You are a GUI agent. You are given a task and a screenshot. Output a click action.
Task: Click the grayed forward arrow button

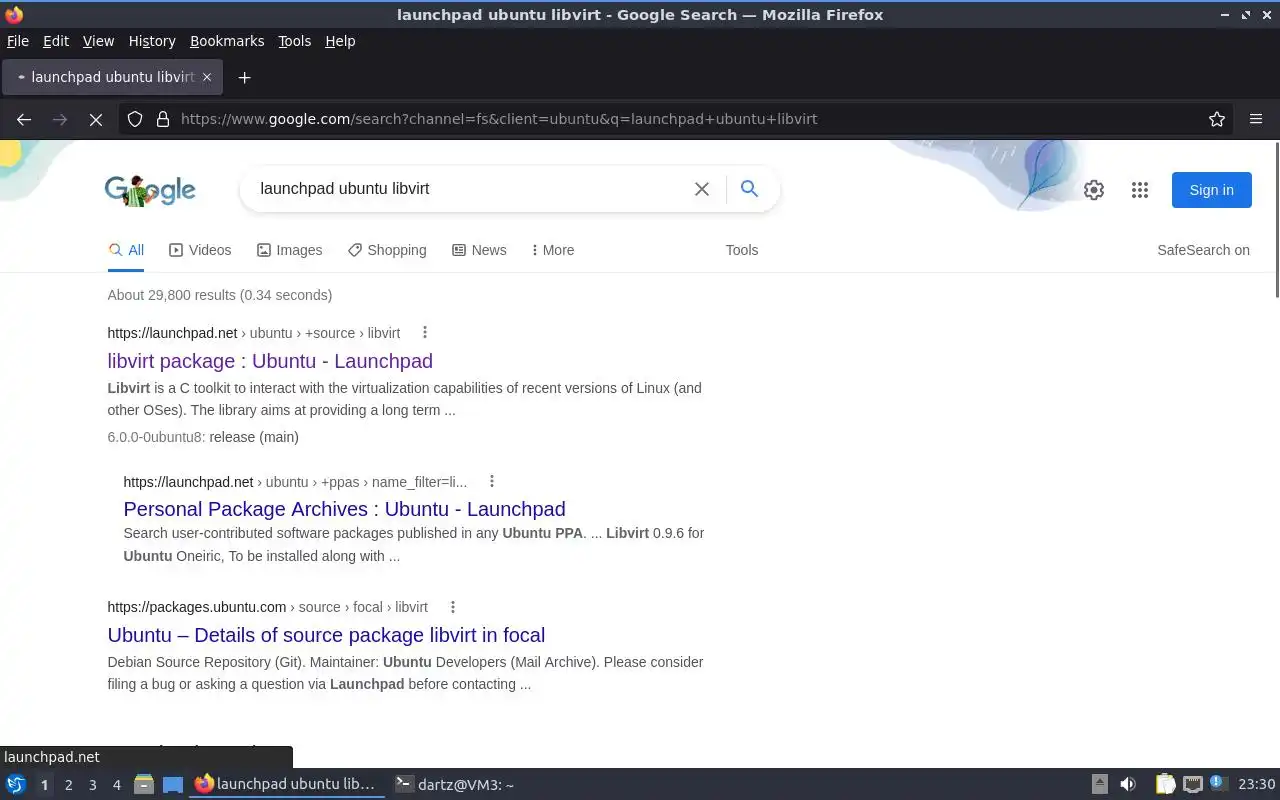tap(60, 119)
